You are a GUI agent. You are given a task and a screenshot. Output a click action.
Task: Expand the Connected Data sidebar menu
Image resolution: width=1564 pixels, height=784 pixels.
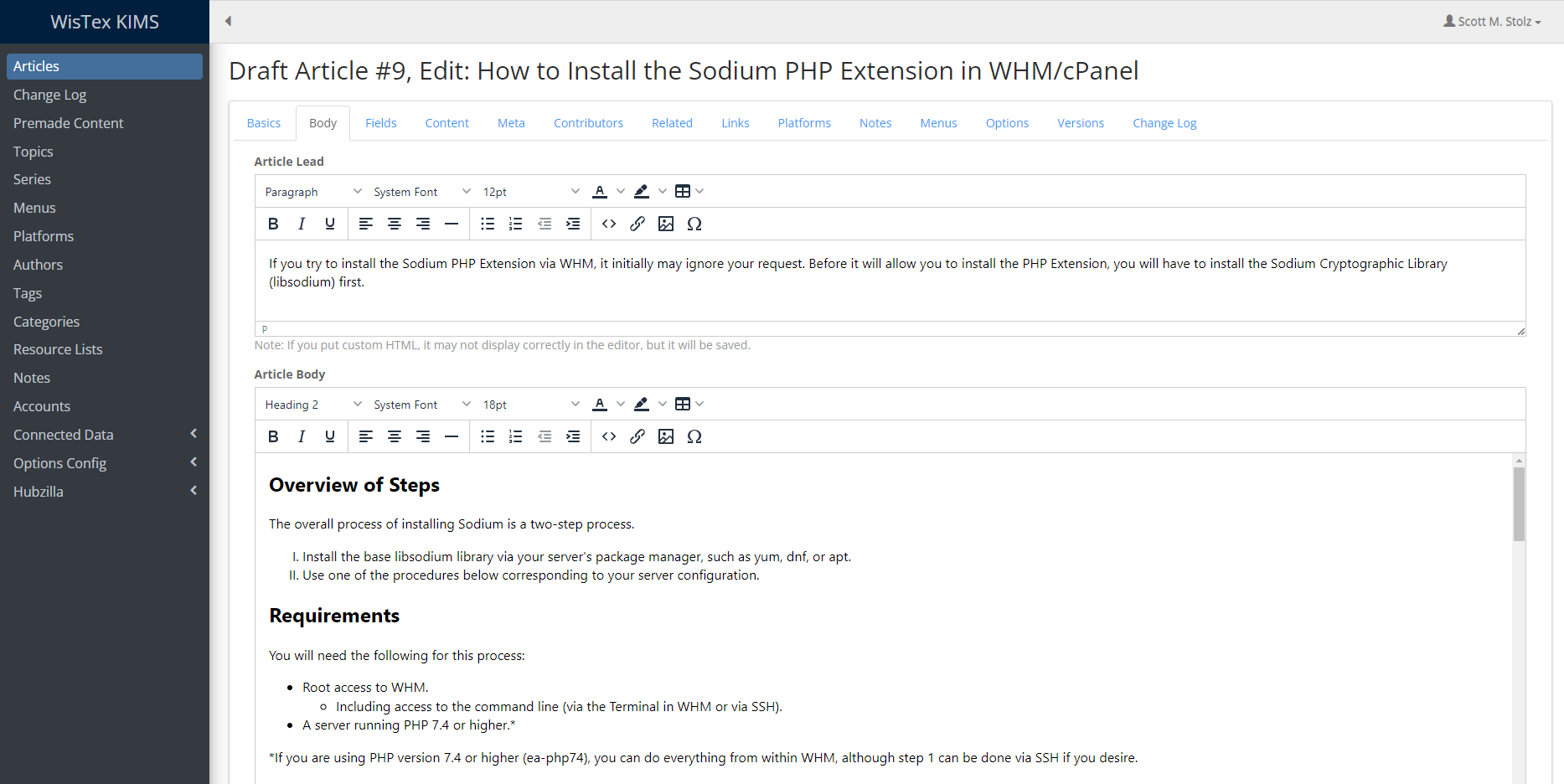coord(104,435)
